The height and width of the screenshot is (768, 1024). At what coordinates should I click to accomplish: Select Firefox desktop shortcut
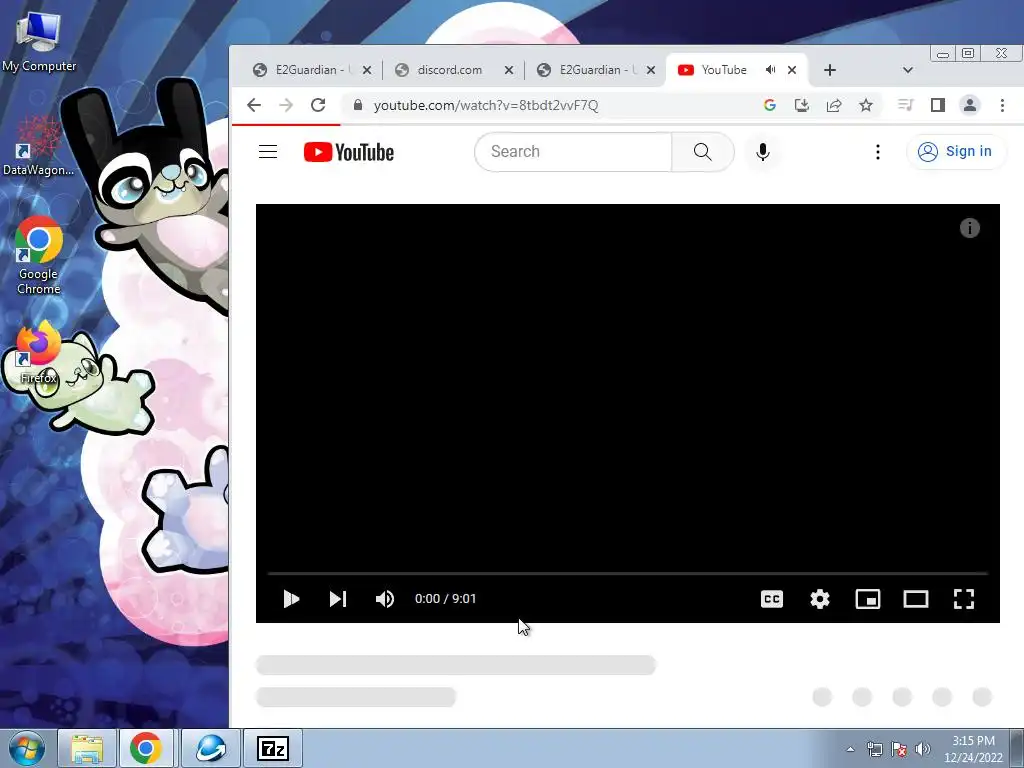point(39,353)
